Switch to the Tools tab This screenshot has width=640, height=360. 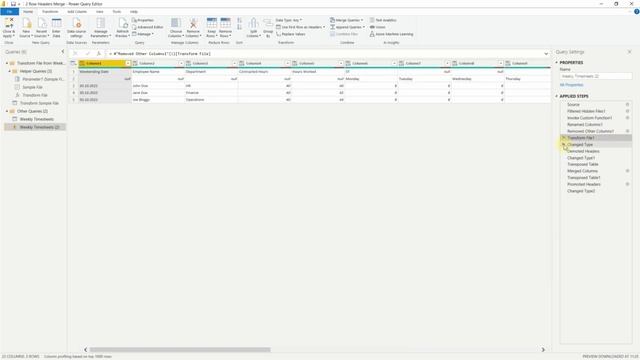pos(117,11)
